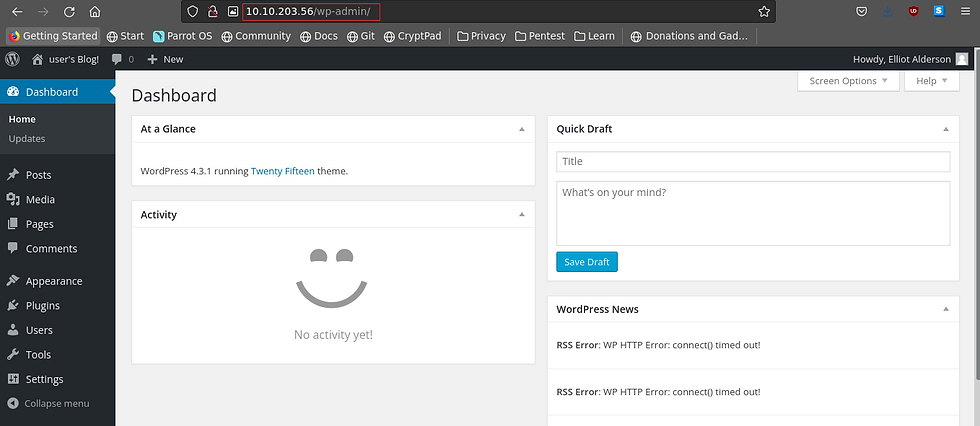Image resolution: width=980 pixels, height=426 pixels.
Task: Collapse the WordPress News panel
Action: (946, 309)
